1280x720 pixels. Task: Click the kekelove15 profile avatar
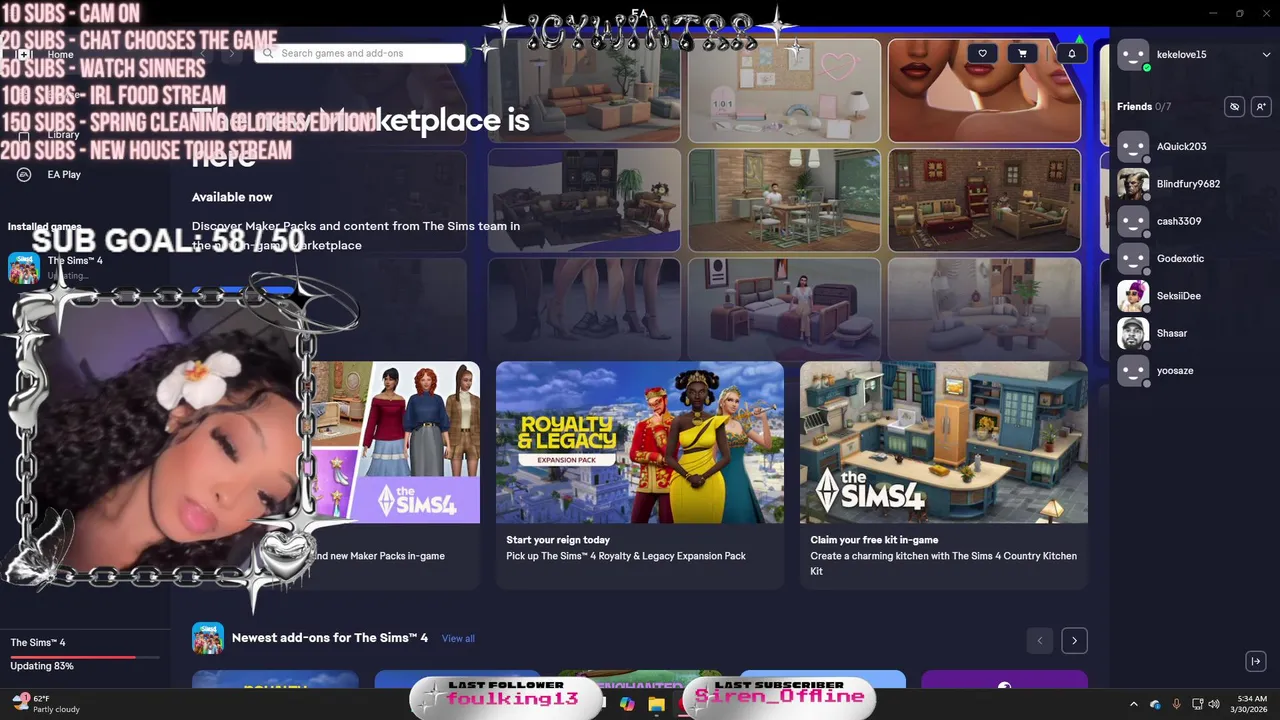[1133, 55]
